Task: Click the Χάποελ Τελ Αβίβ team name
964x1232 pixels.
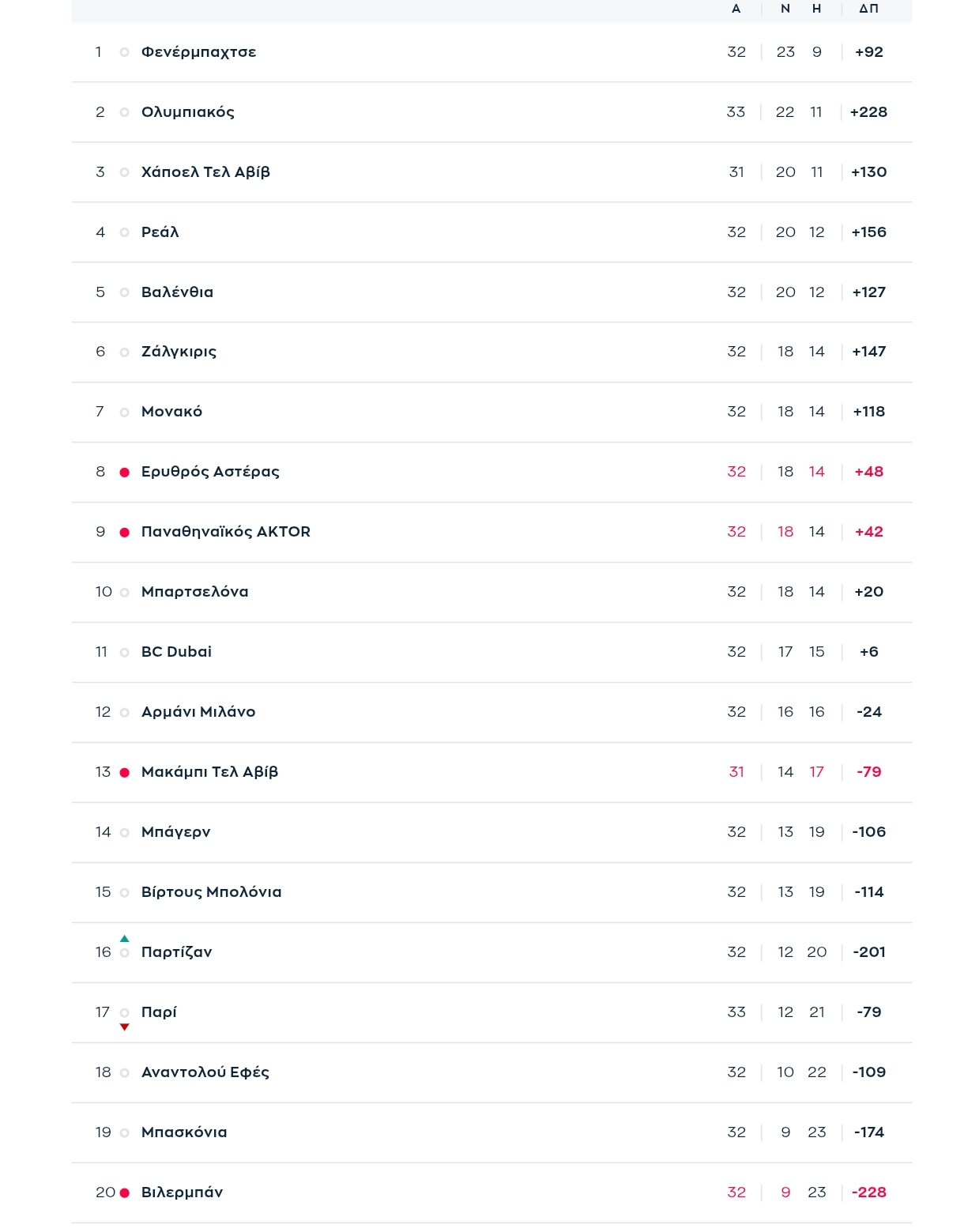Action: tap(205, 172)
